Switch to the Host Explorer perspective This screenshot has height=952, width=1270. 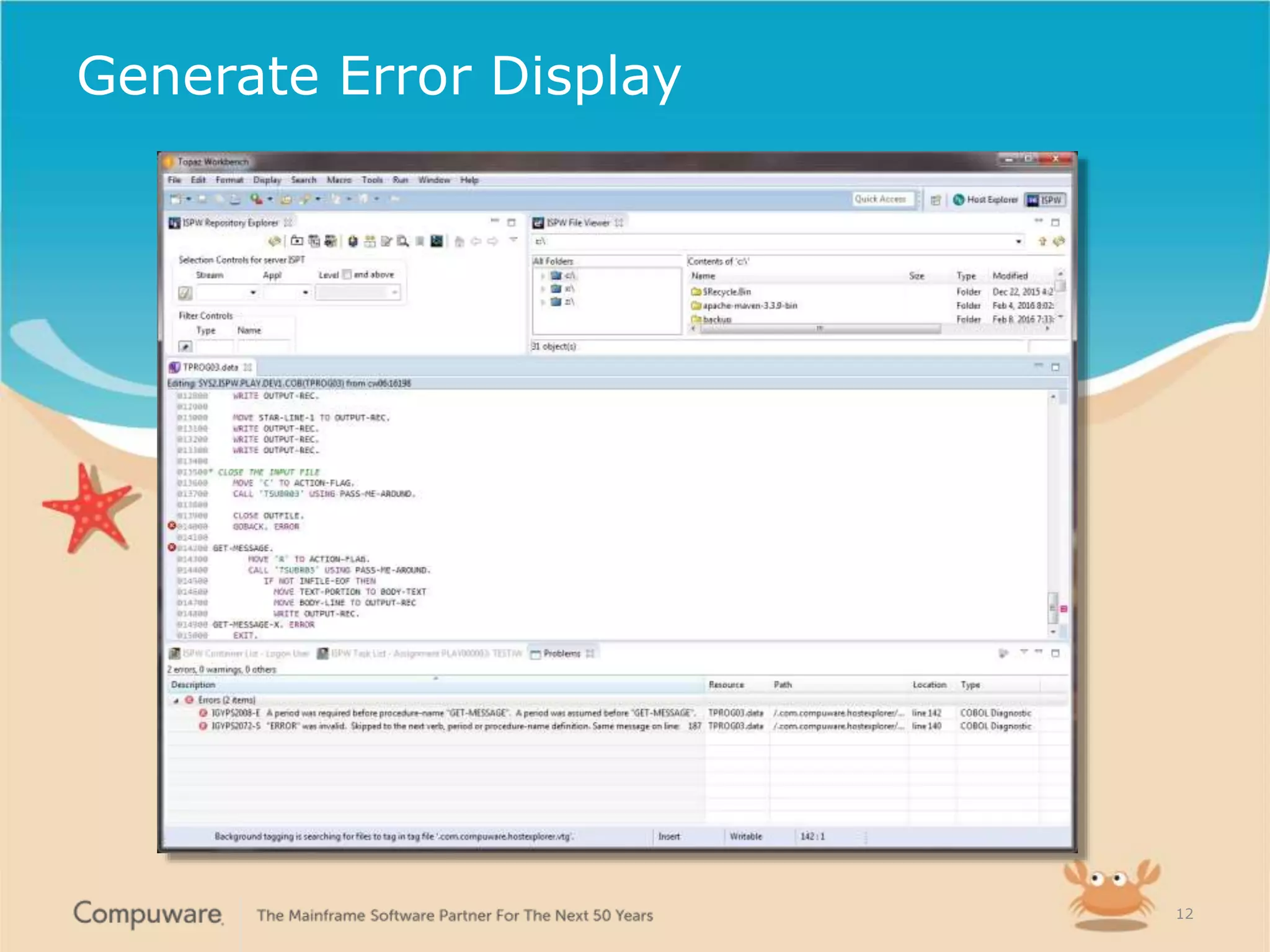(x=986, y=200)
